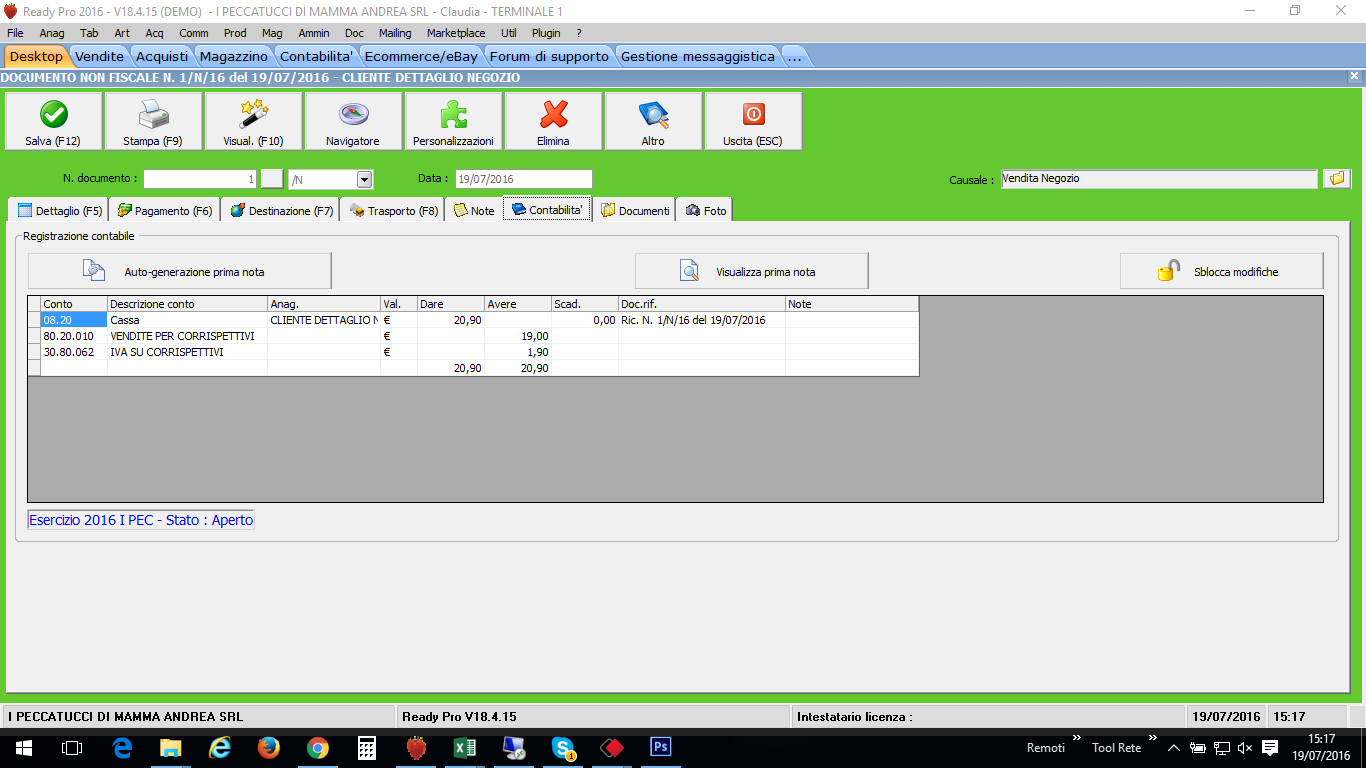Open the Plugin menu
Image resolution: width=1366 pixels, height=768 pixels.
tap(546, 33)
